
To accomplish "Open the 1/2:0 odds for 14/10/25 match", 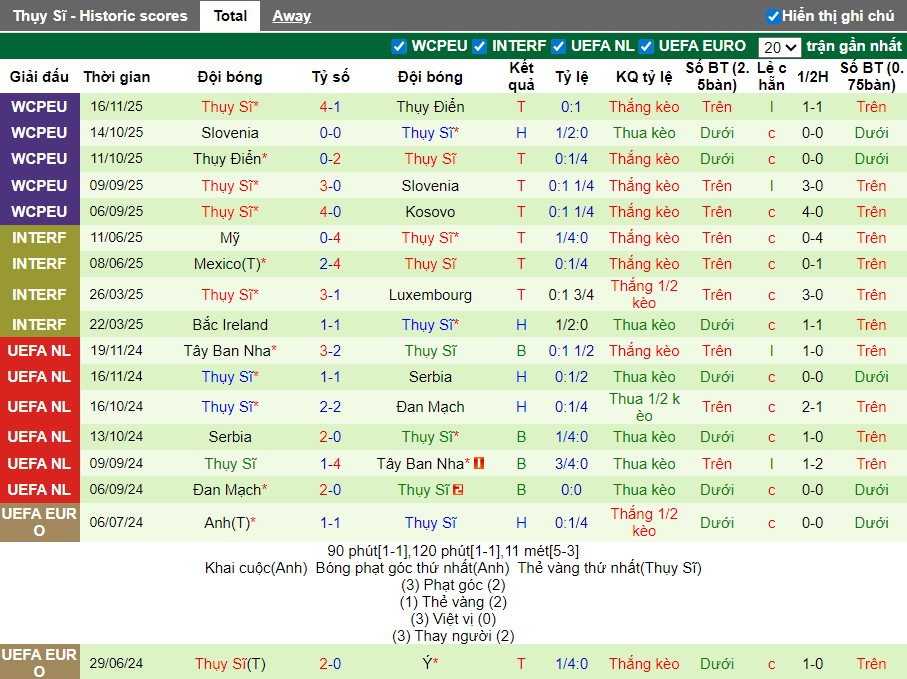I will (571, 133).
